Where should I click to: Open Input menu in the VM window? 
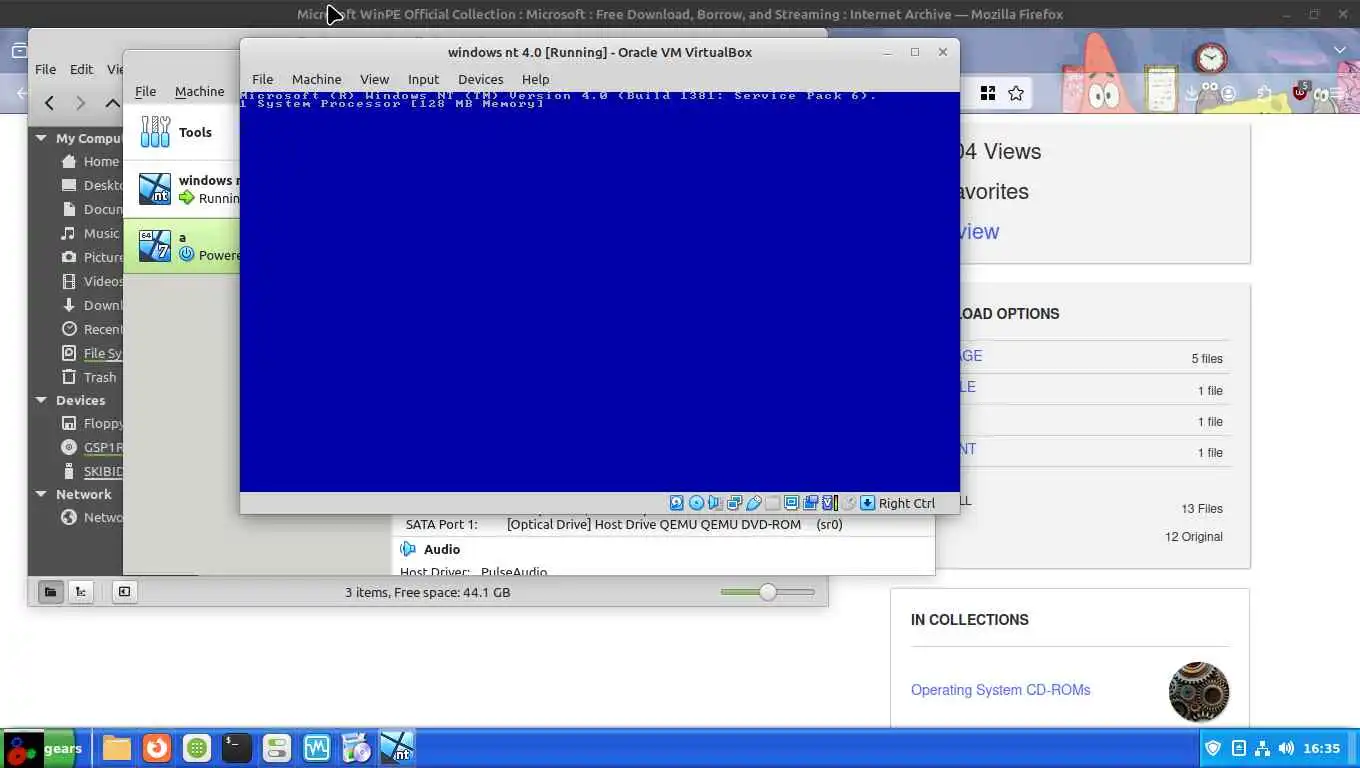pos(423,79)
